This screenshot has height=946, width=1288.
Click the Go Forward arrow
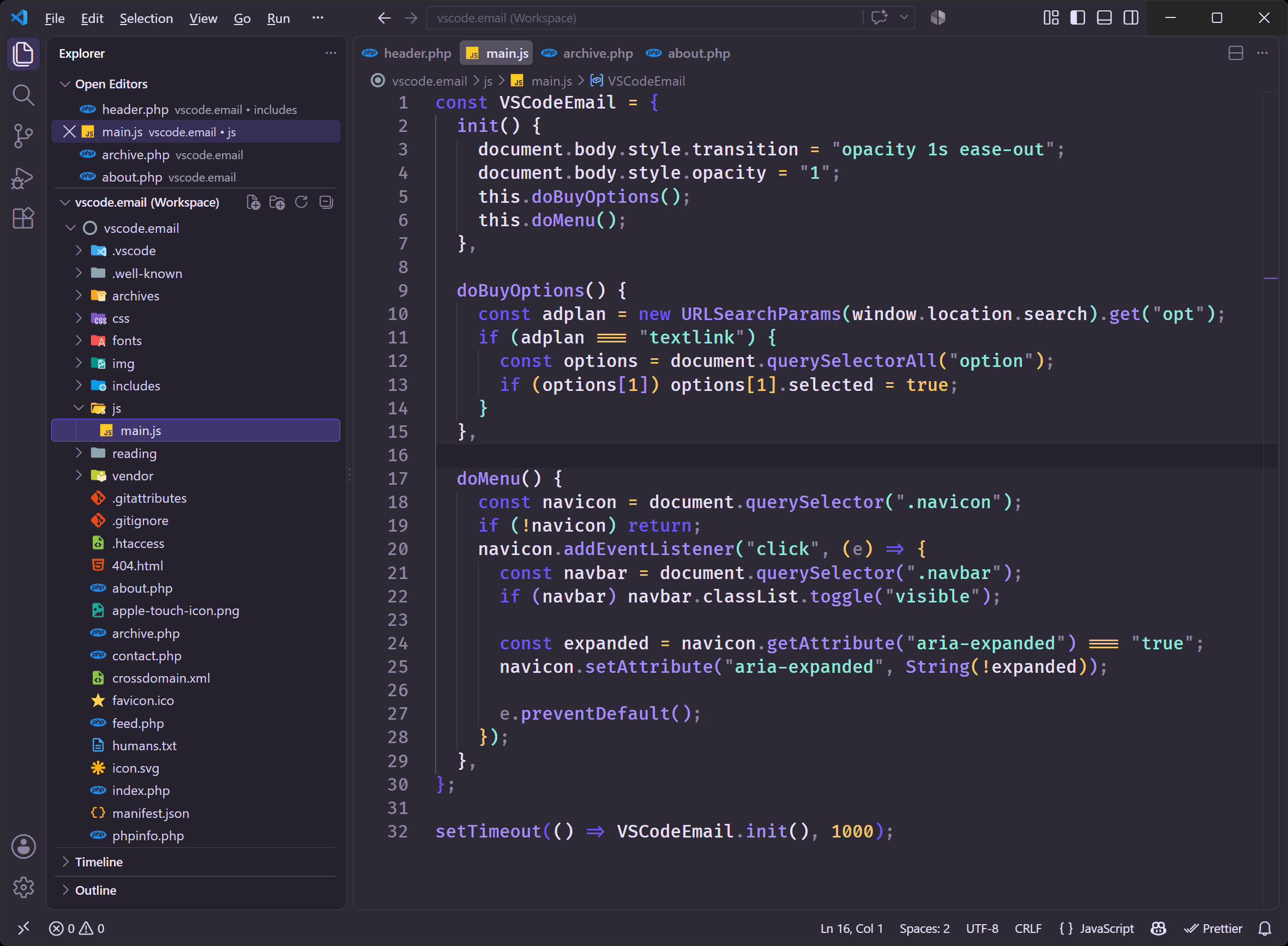(x=411, y=19)
